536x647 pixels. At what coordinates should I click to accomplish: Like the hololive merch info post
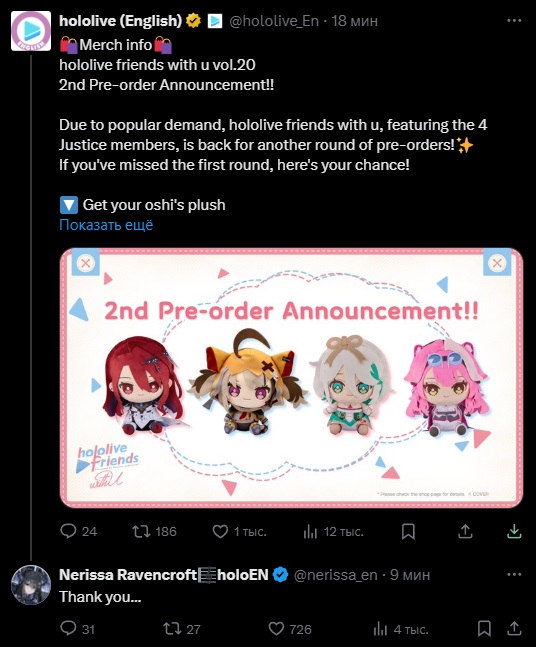click(220, 531)
